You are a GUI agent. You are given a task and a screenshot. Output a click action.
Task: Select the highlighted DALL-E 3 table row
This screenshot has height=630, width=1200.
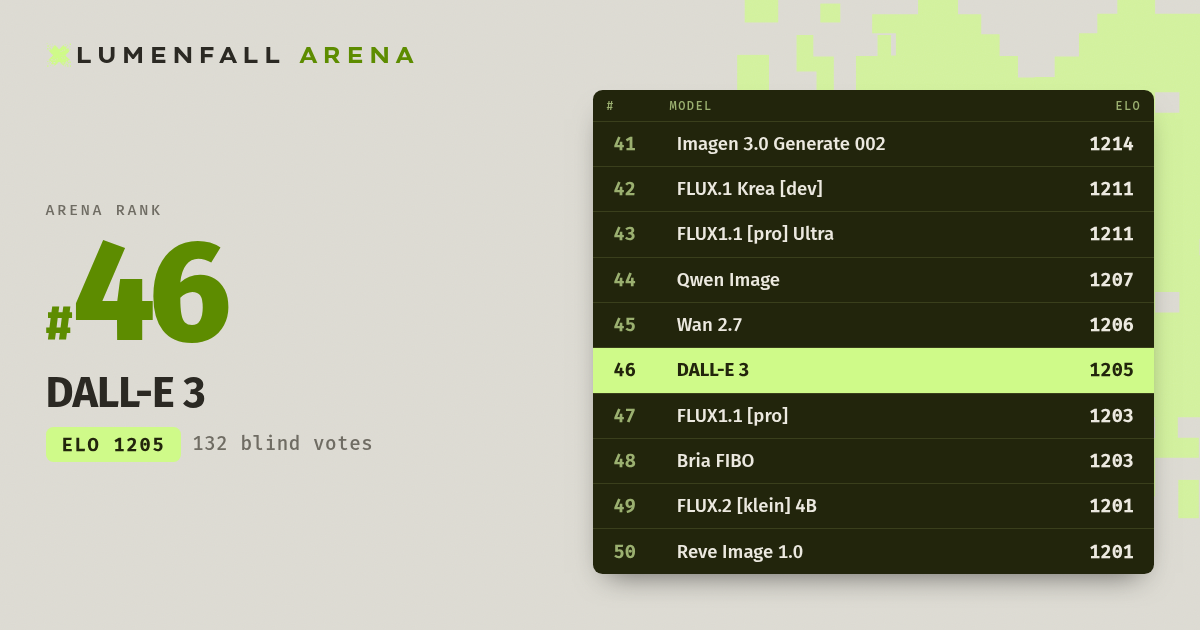873,370
